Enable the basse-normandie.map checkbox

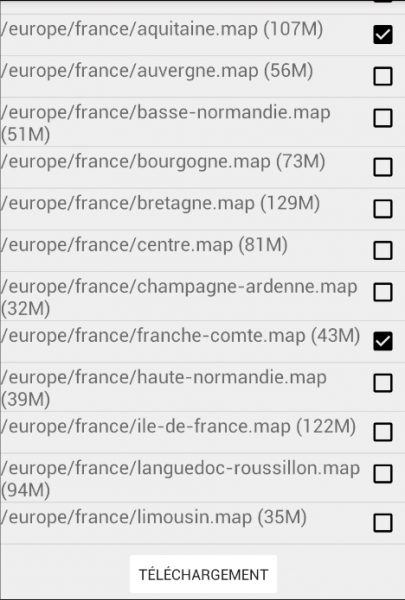[x=383, y=118]
